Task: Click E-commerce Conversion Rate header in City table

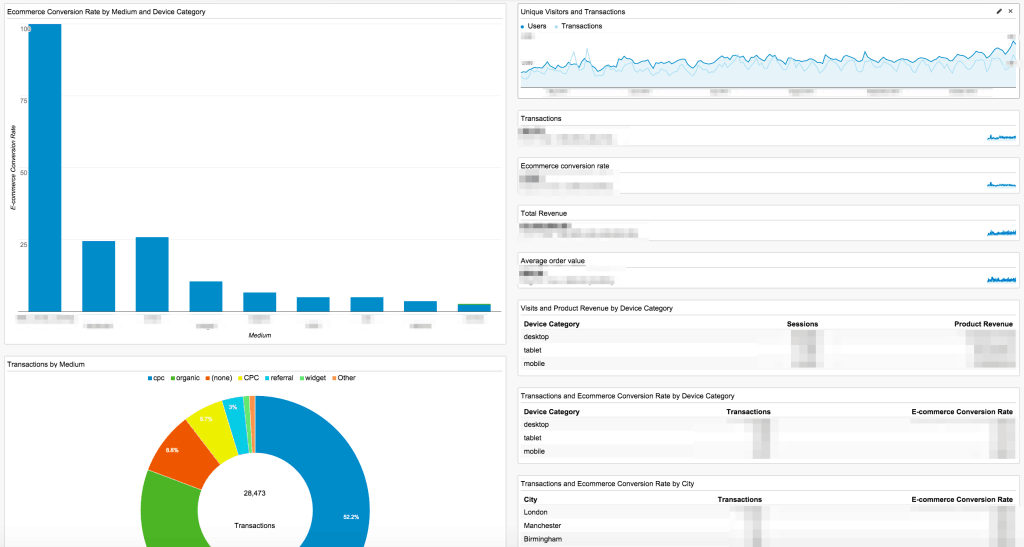Action: 962,499
